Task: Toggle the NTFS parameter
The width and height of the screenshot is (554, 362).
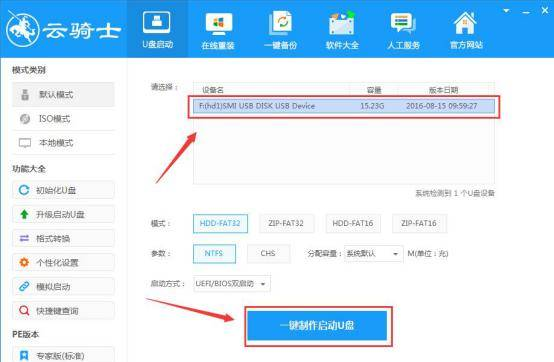Action: coord(214,253)
